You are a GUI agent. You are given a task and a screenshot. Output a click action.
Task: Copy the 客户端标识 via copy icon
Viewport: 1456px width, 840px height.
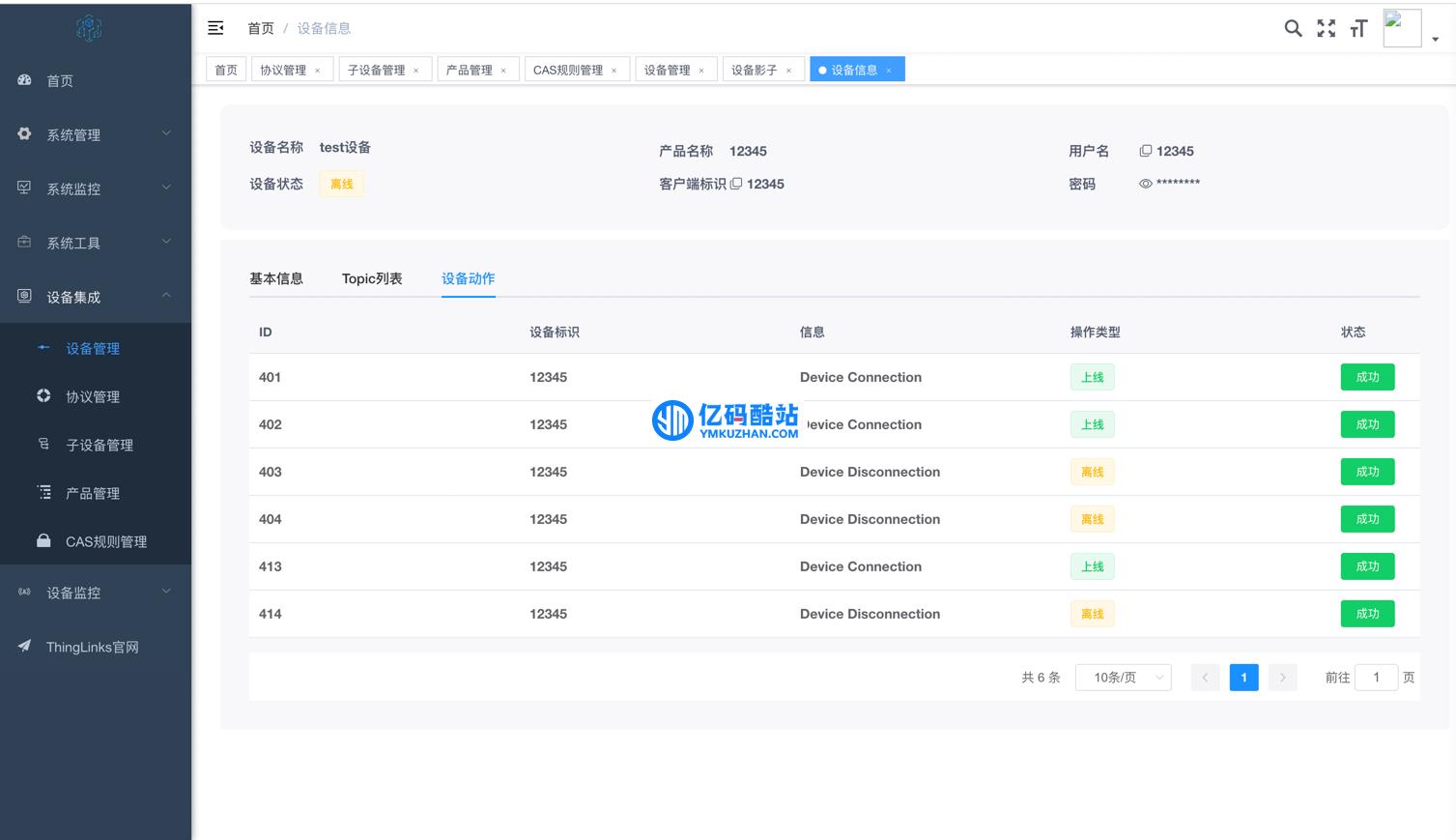[x=736, y=184]
